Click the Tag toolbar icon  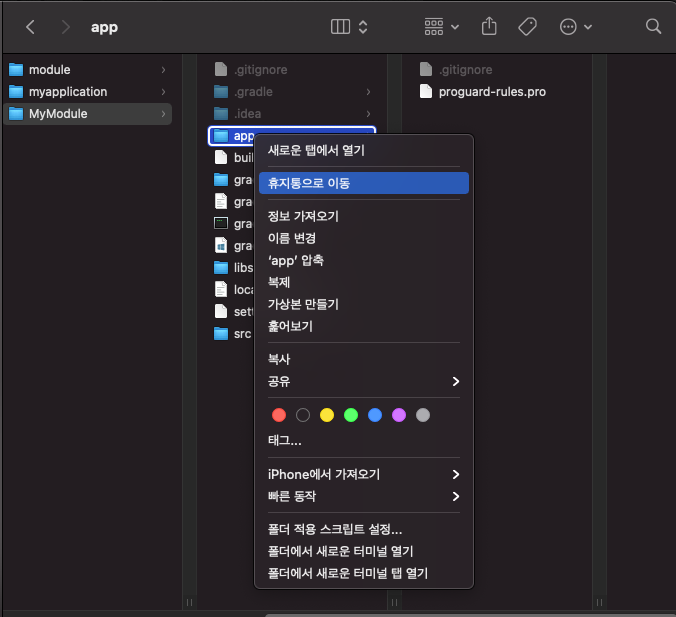(x=527, y=27)
